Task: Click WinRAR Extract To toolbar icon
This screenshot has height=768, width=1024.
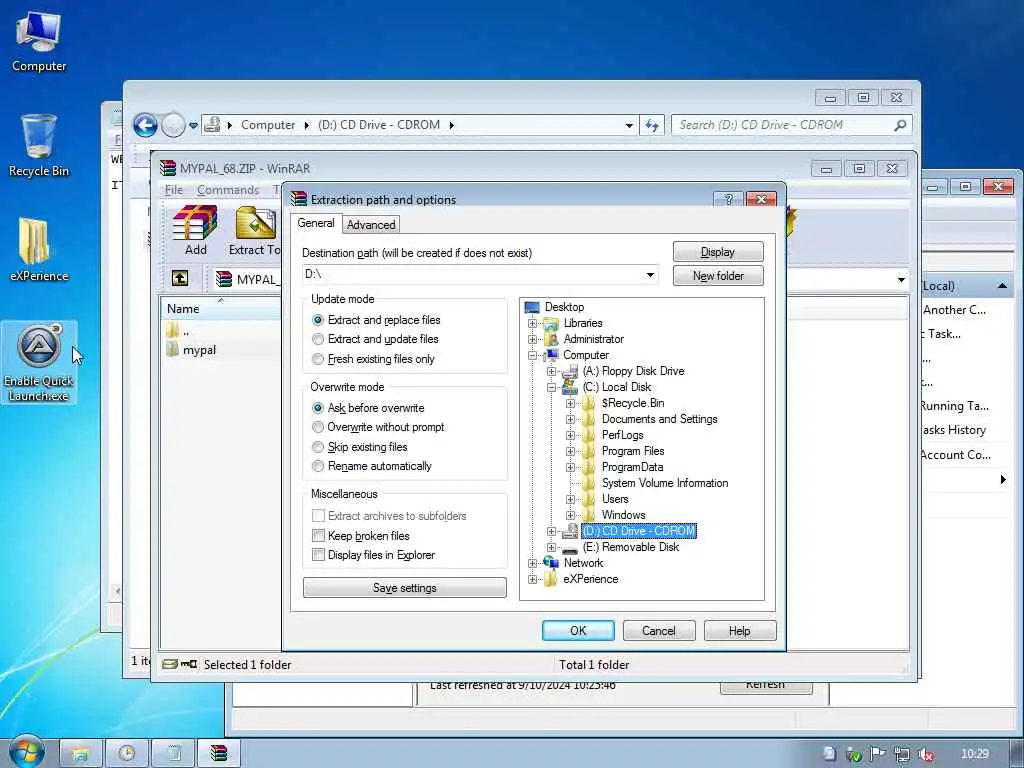Action: tap(255, 230)
